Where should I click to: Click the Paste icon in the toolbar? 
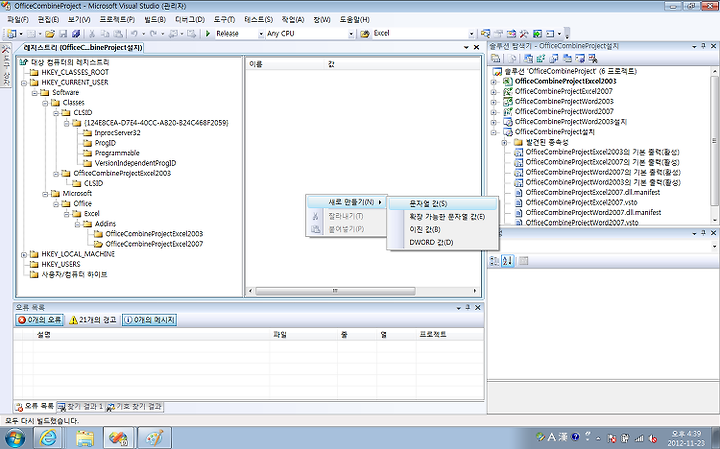click(118, 34)
